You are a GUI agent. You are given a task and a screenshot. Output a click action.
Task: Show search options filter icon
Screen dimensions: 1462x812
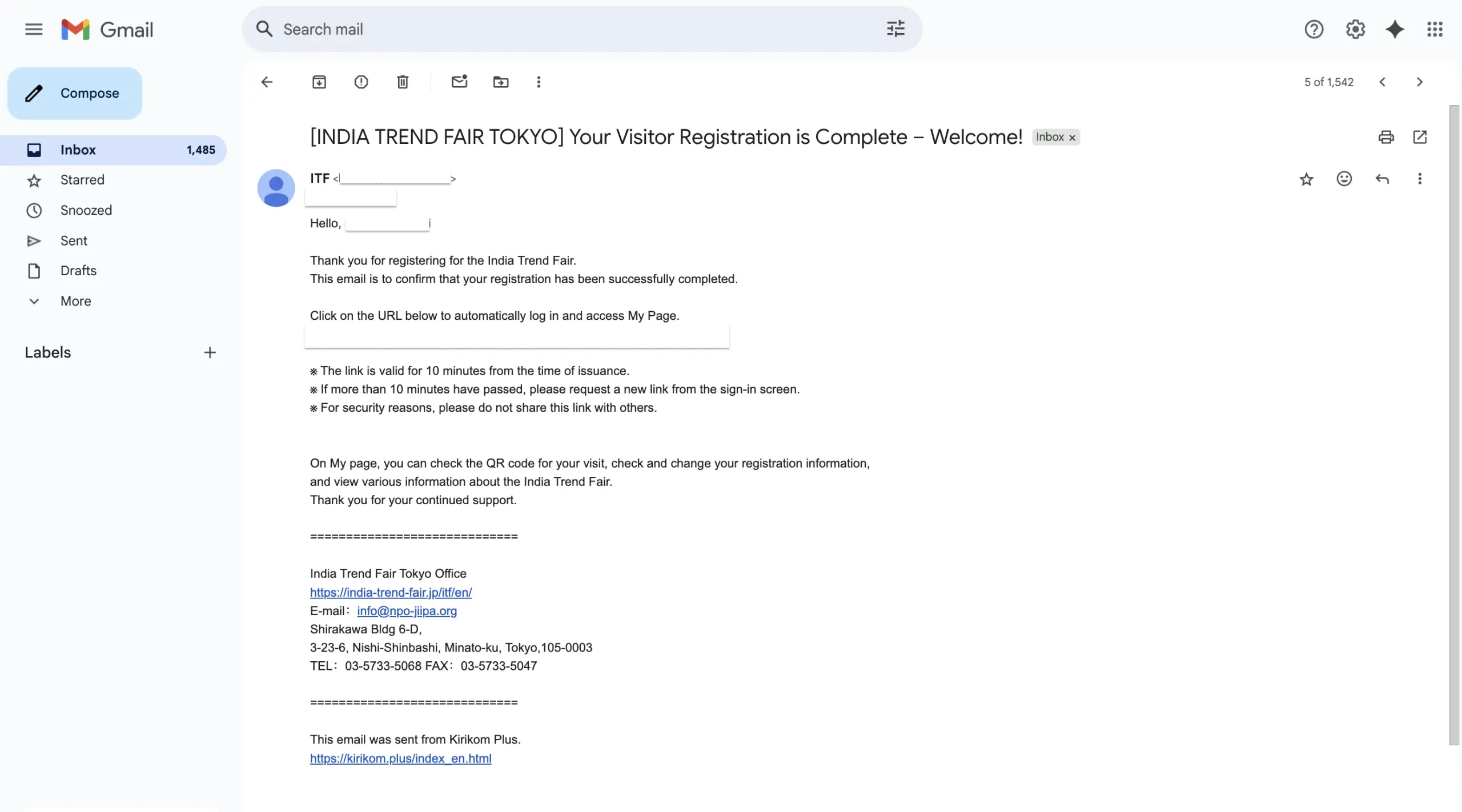(895, 29)
